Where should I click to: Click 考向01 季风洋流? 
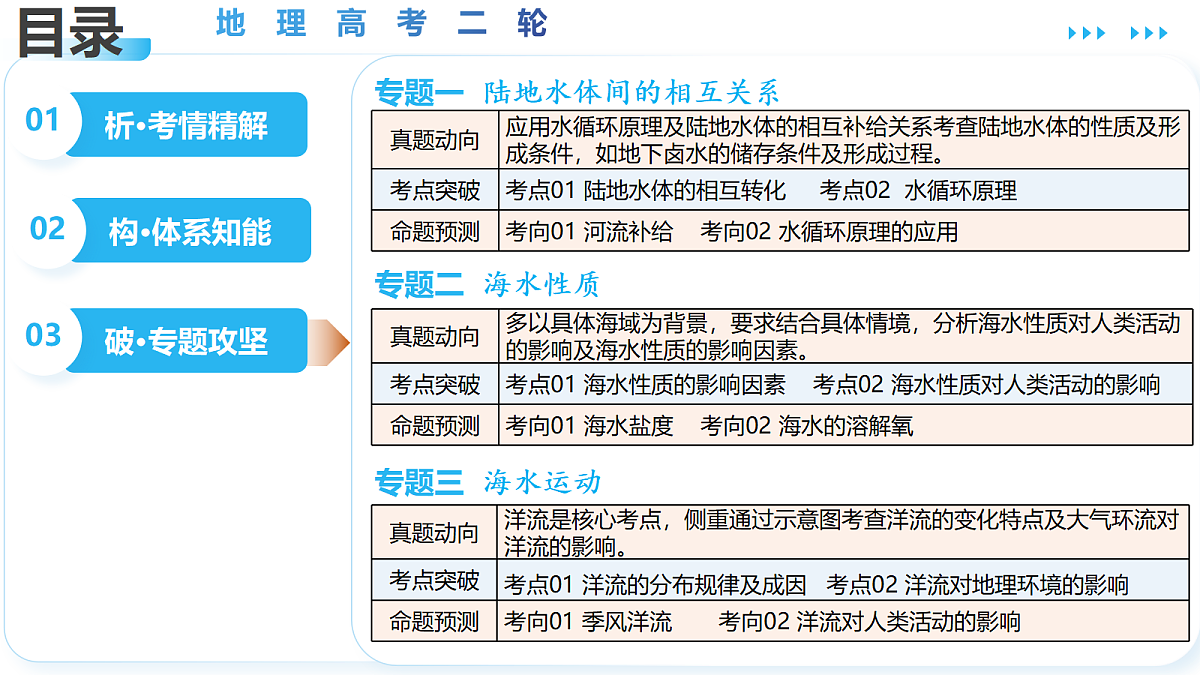588,622
